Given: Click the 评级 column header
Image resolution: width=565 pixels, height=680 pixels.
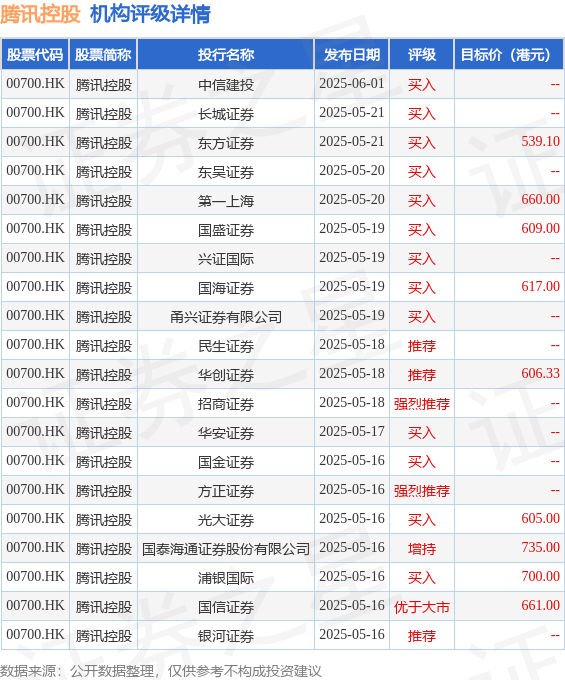Looking at the screenshot, I should coord(421,55).
